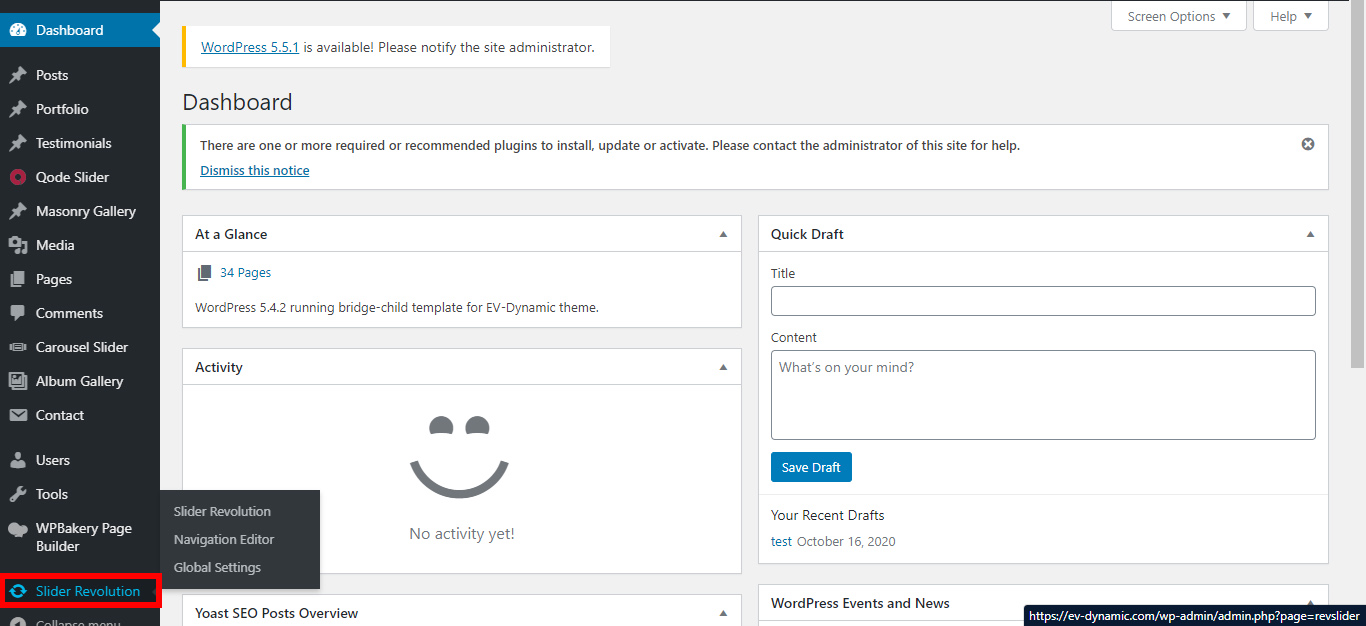Click the Contact envelope icon

pyautogui.click(x=18, y=415)
